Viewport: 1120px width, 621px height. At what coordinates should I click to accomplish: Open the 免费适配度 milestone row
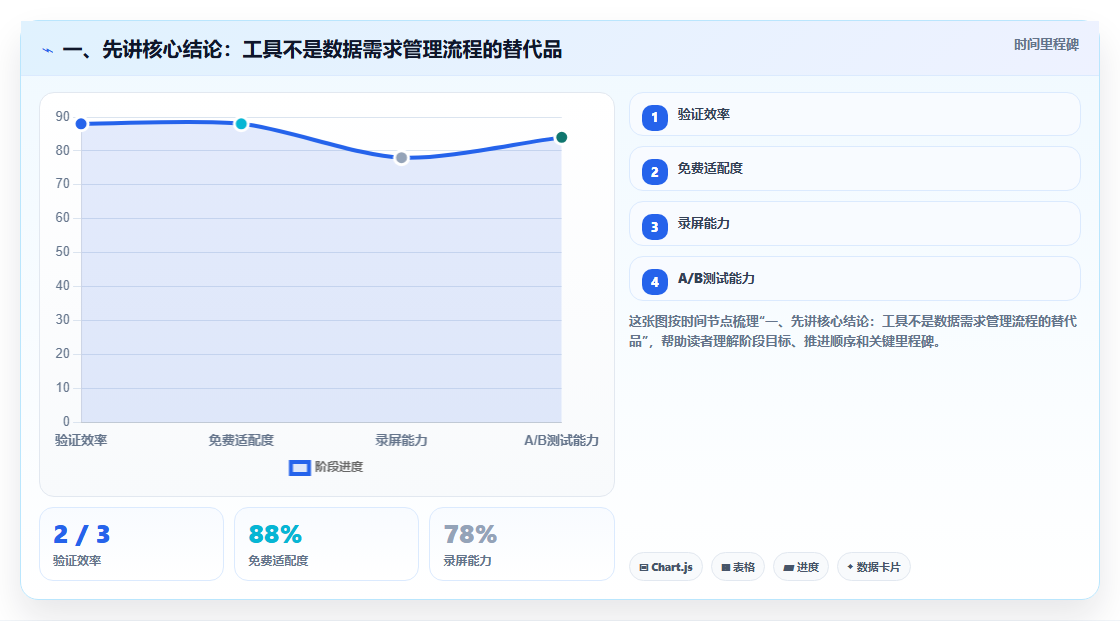tap(854, 169)
